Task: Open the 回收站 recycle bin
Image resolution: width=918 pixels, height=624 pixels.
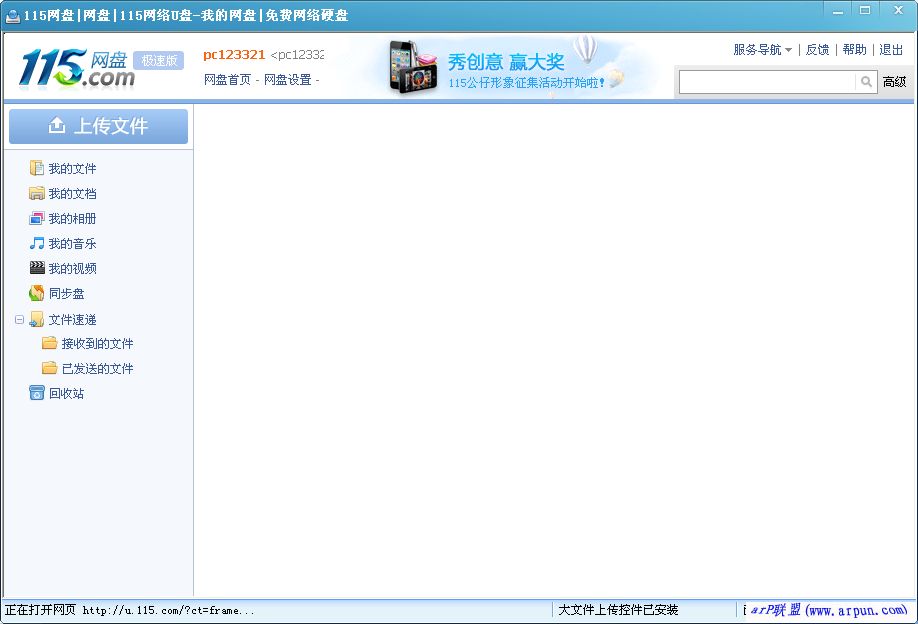Action: point(62,393)
